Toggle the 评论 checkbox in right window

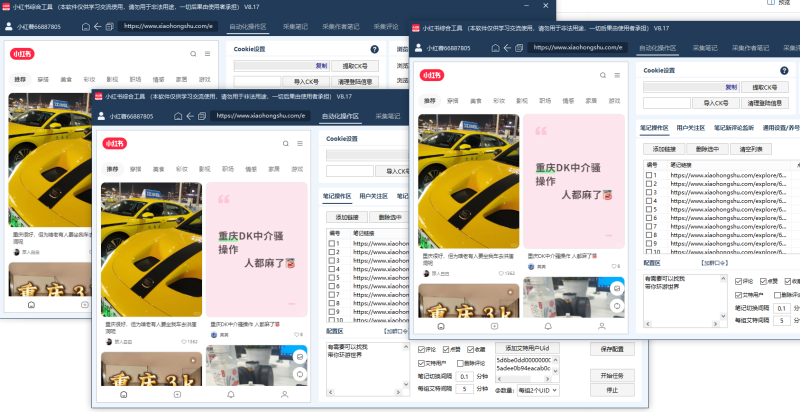tap(738, 281)
